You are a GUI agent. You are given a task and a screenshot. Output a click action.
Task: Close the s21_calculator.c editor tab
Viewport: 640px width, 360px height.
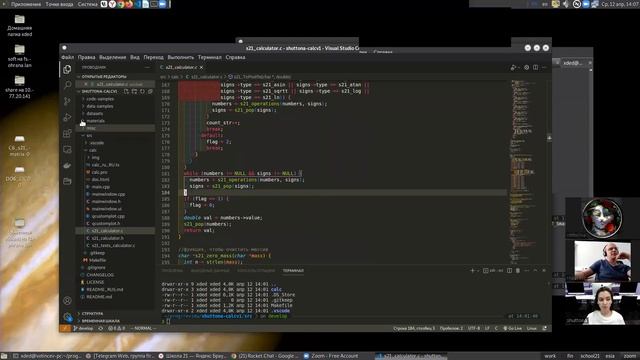coord(201,67)
